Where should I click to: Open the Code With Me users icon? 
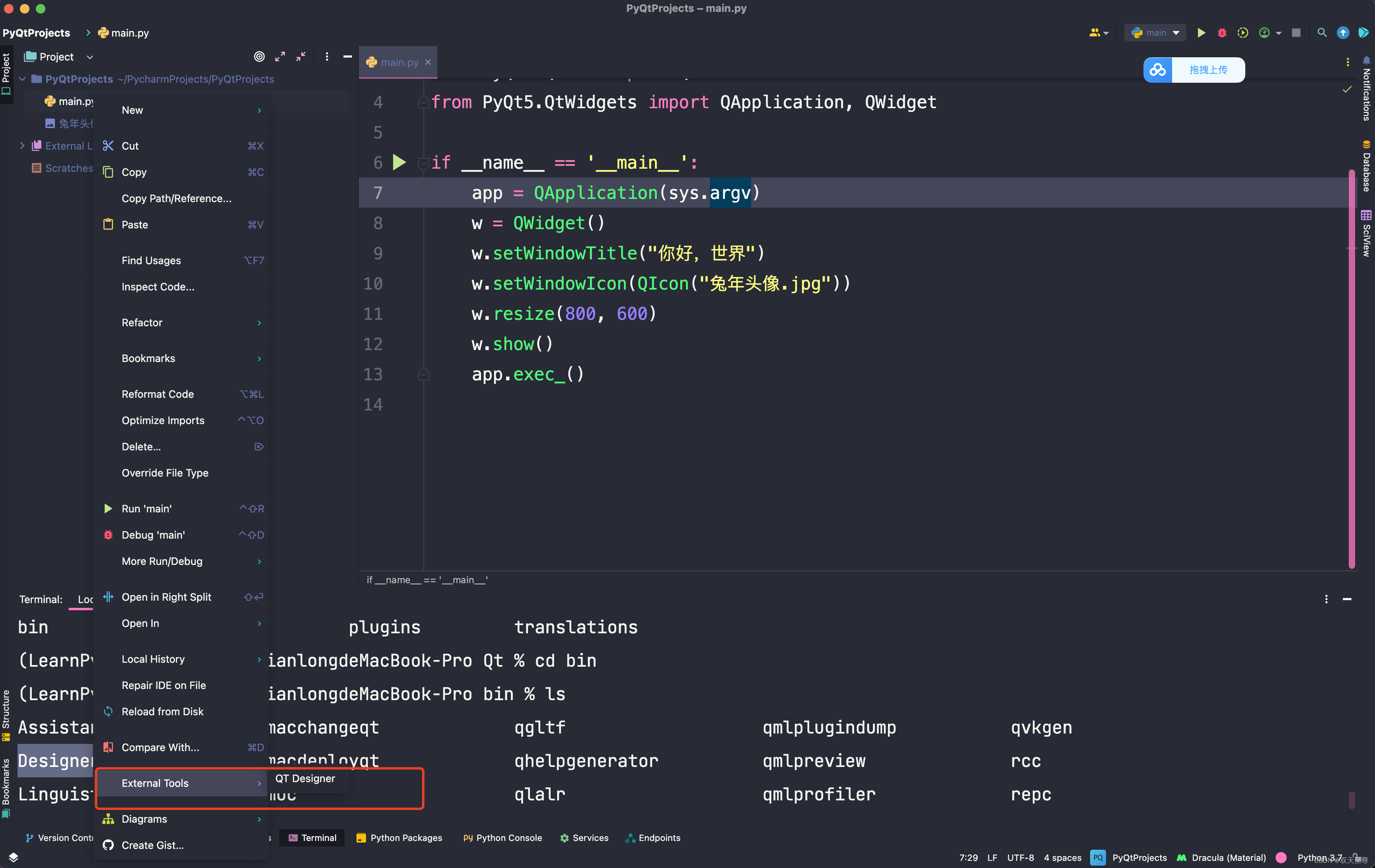tap(1095, 33)
